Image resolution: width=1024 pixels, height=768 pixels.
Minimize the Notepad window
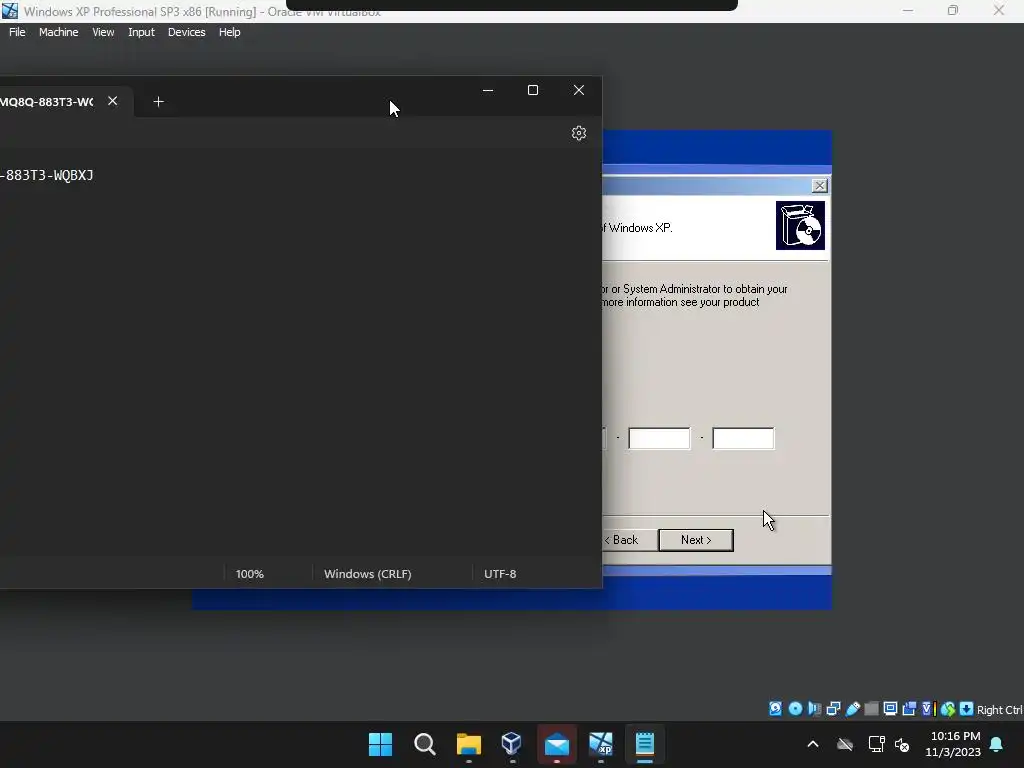point(488,90)
